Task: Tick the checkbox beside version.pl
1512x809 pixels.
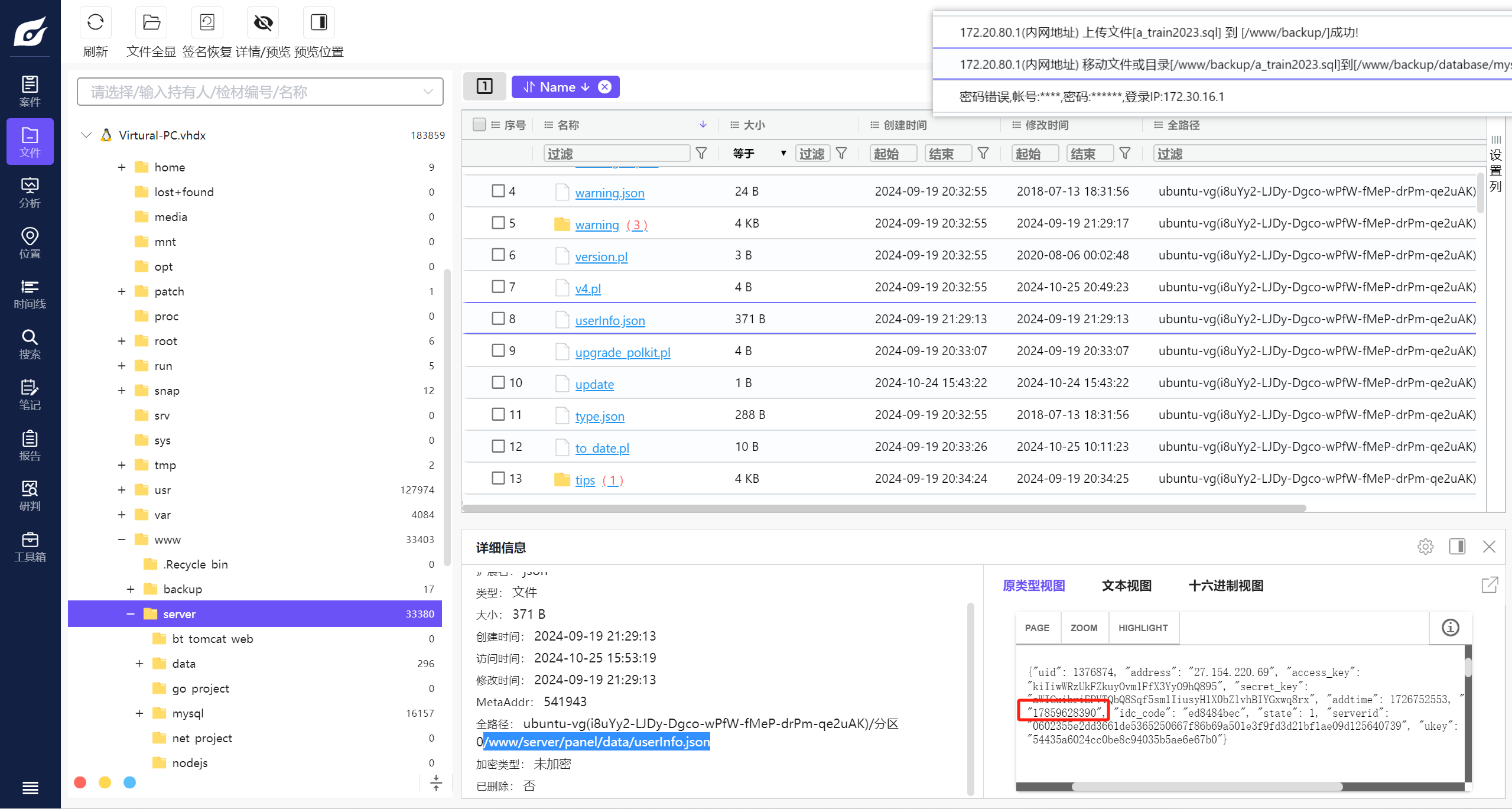Action: (x=498, y=255)
